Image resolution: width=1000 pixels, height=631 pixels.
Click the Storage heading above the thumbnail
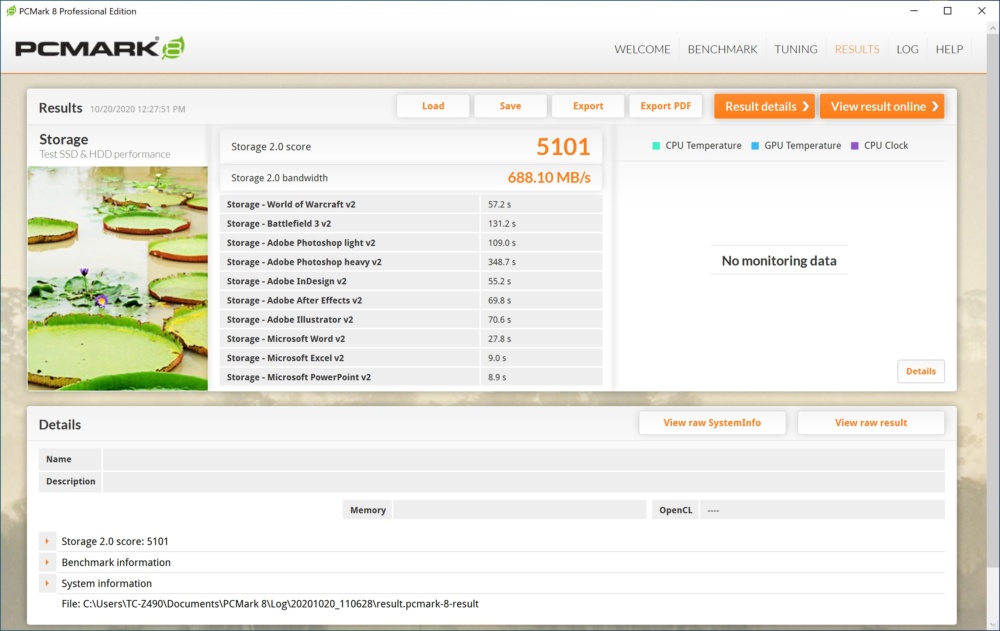(64, 139)
